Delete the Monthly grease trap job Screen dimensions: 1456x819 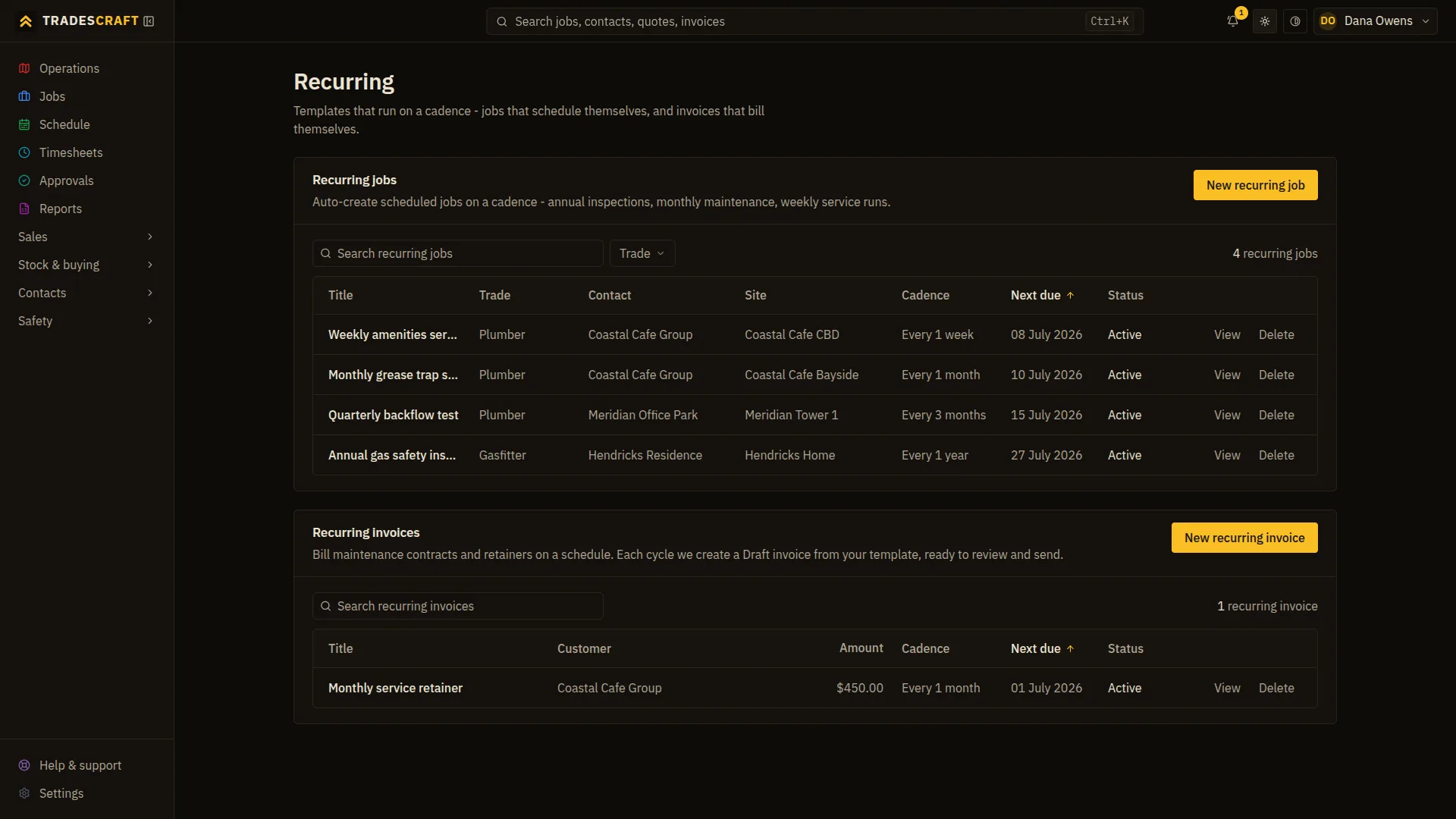pos(1276,375)
